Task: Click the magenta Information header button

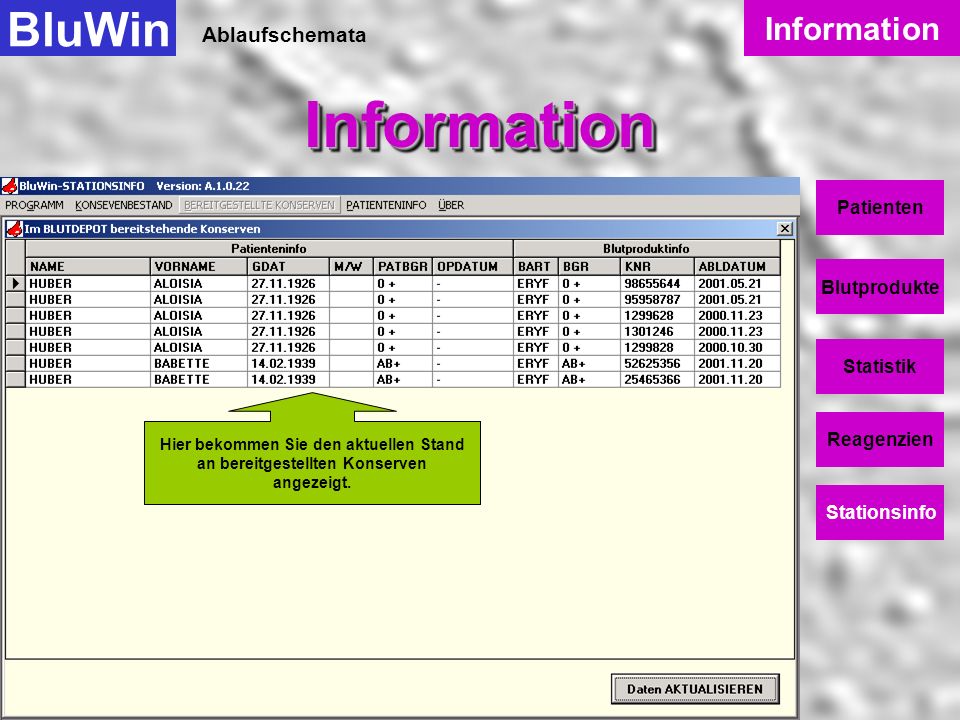Action: click(852, 28)
